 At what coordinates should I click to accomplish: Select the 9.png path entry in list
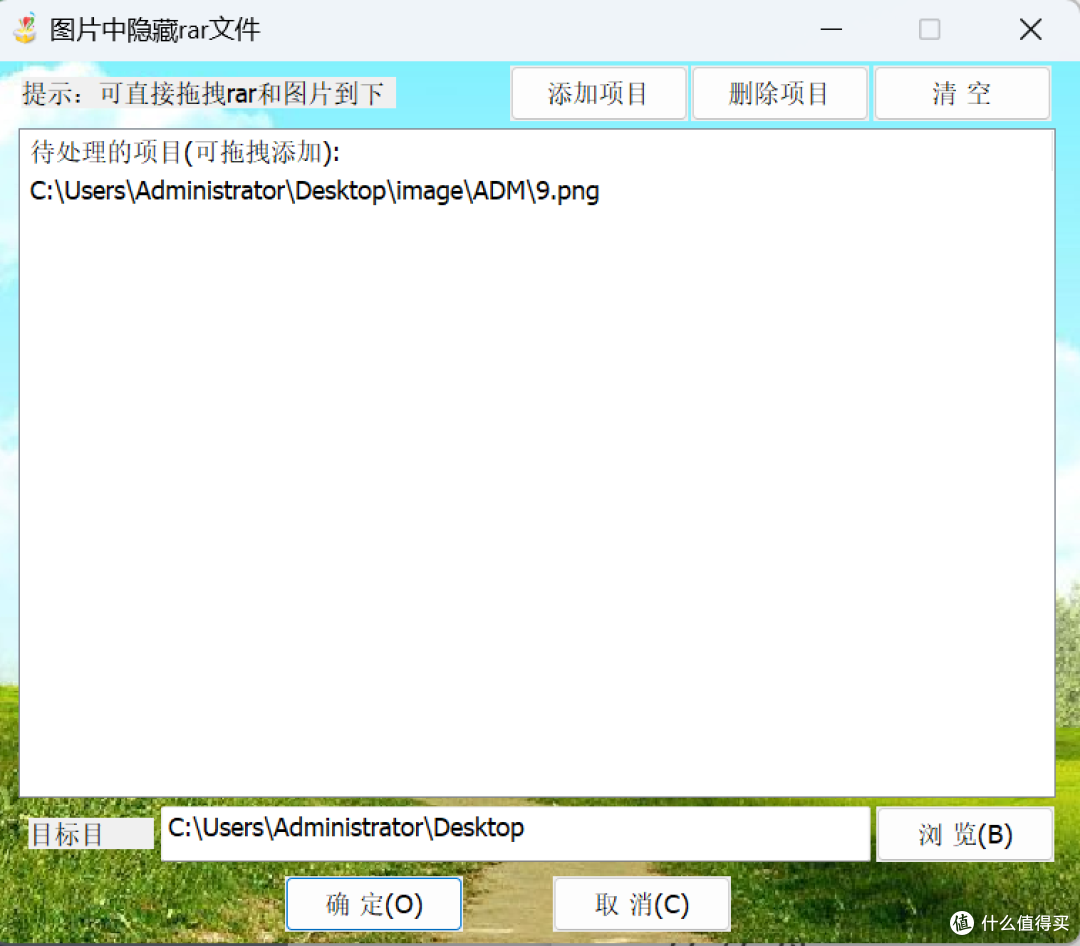[314, 191]
